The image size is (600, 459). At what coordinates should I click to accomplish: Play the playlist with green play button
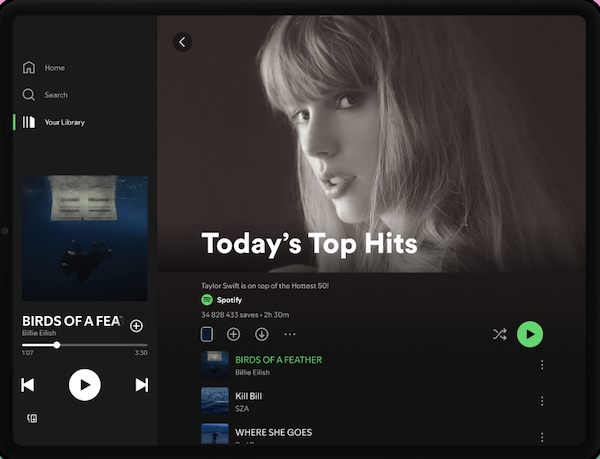pyautogui.click(x=530, y=334)
